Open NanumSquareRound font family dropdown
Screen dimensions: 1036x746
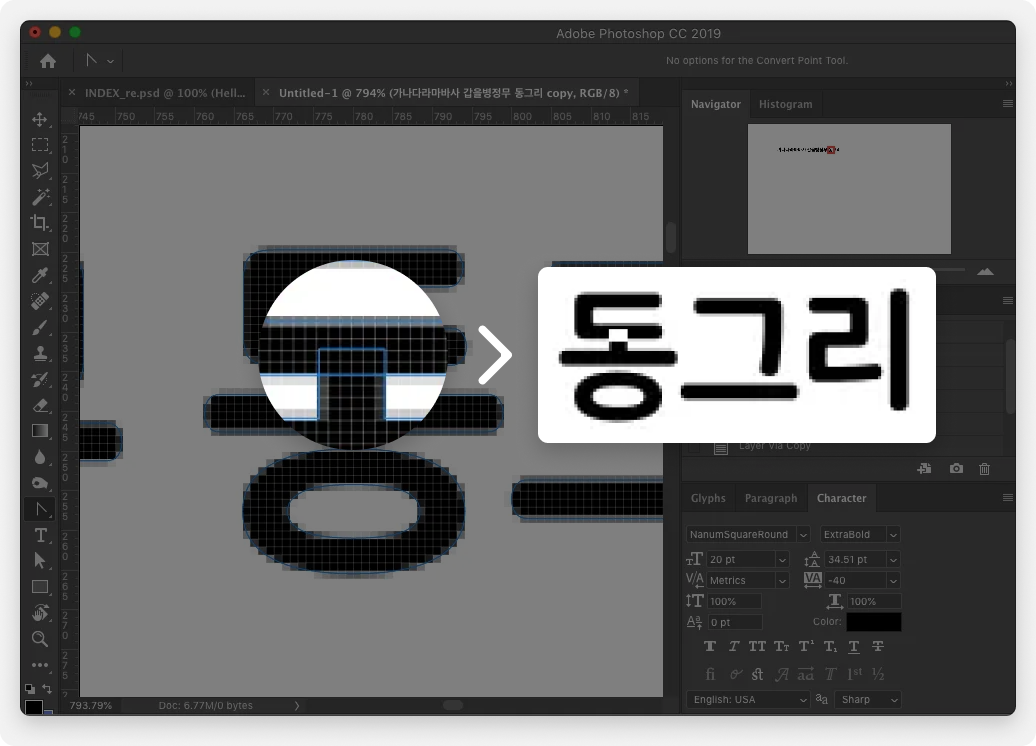tap(803, 535)
